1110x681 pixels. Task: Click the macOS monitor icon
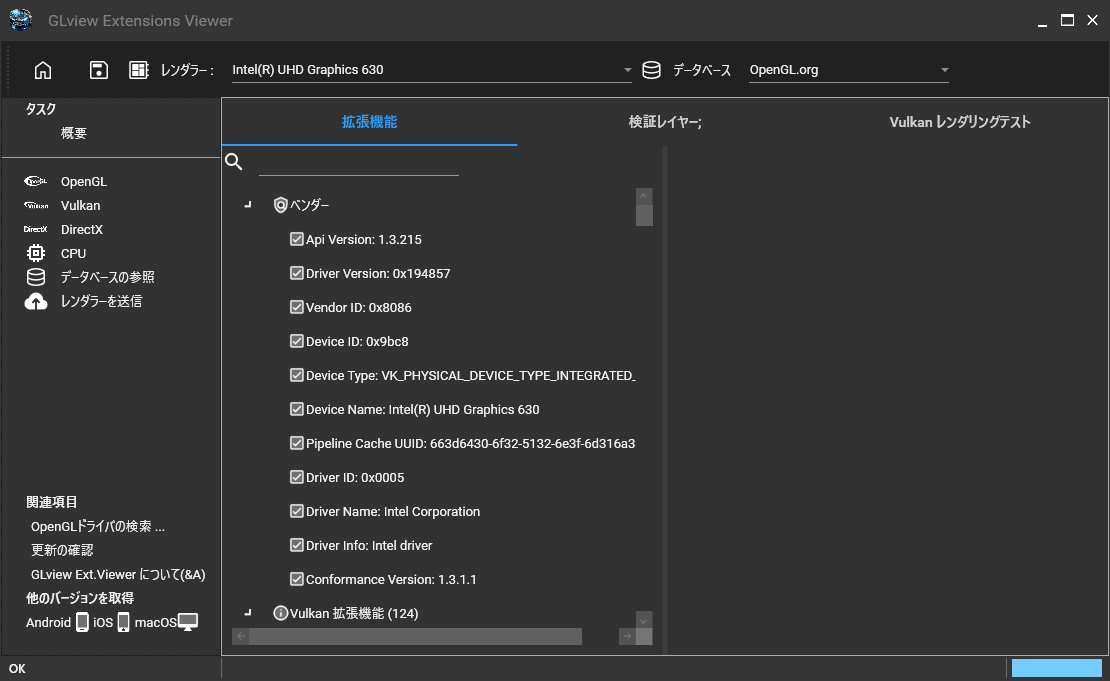click(x=188, y=622)
